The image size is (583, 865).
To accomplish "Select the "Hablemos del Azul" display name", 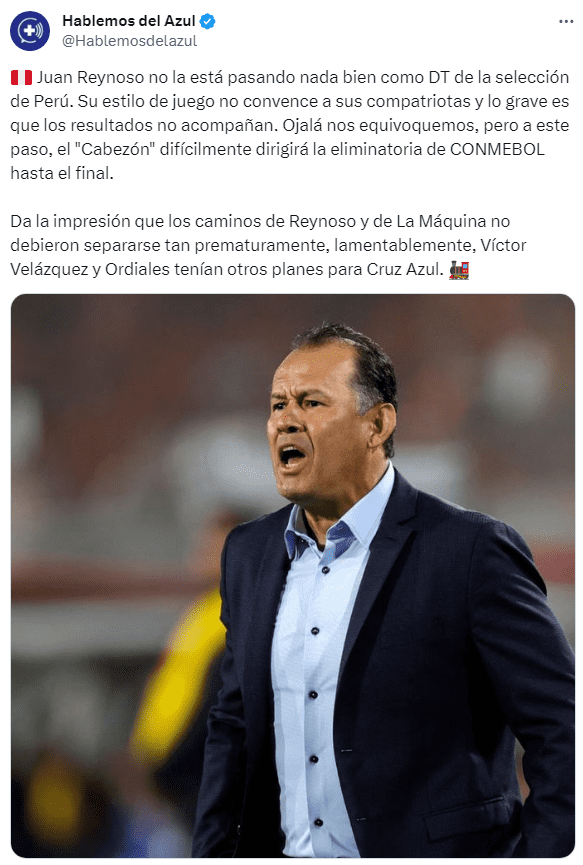I will point(129,21).
